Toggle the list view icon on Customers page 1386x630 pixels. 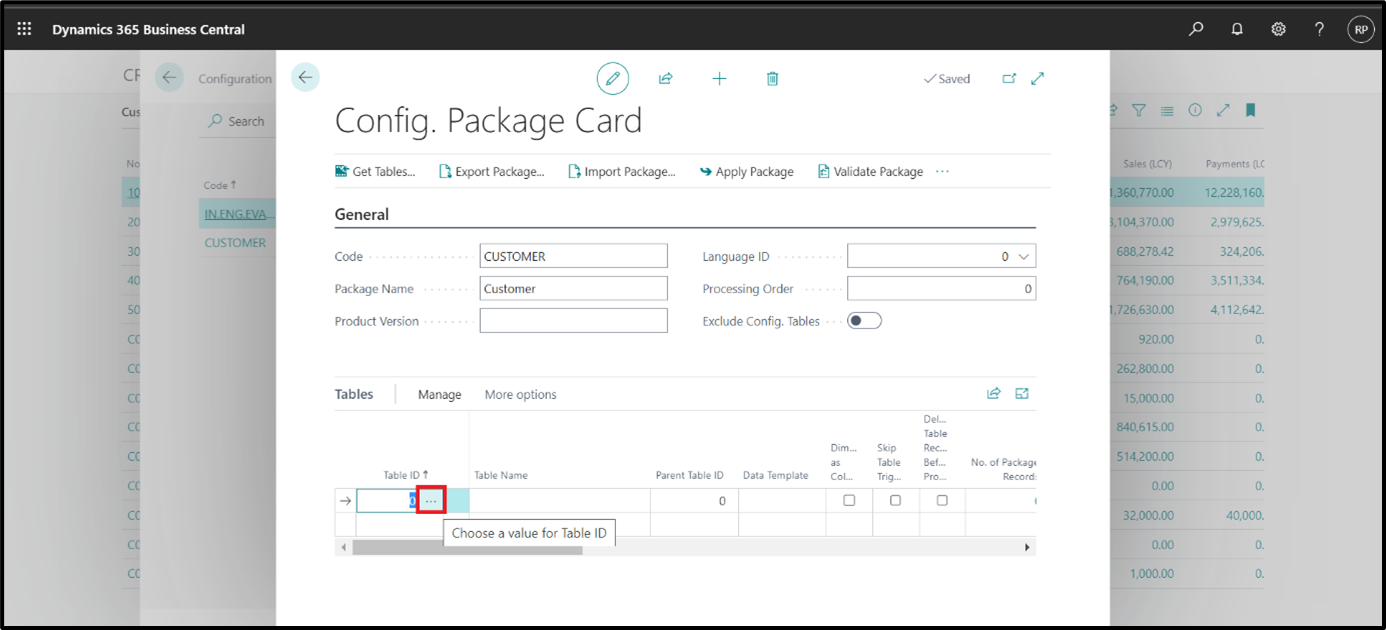[x=1167, y=111]
